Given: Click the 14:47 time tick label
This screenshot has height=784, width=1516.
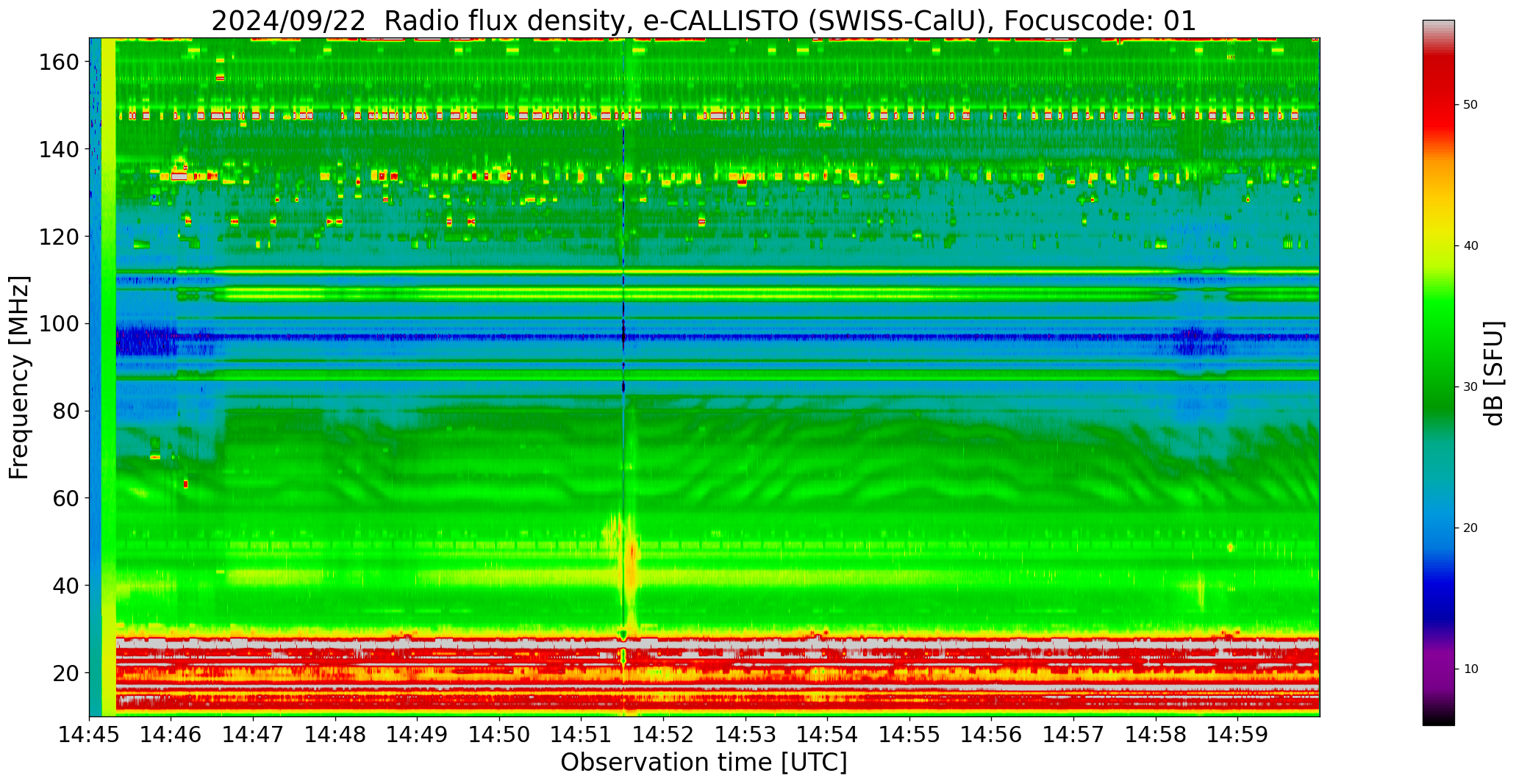Looking at the screenshot, I should [254, 734].
